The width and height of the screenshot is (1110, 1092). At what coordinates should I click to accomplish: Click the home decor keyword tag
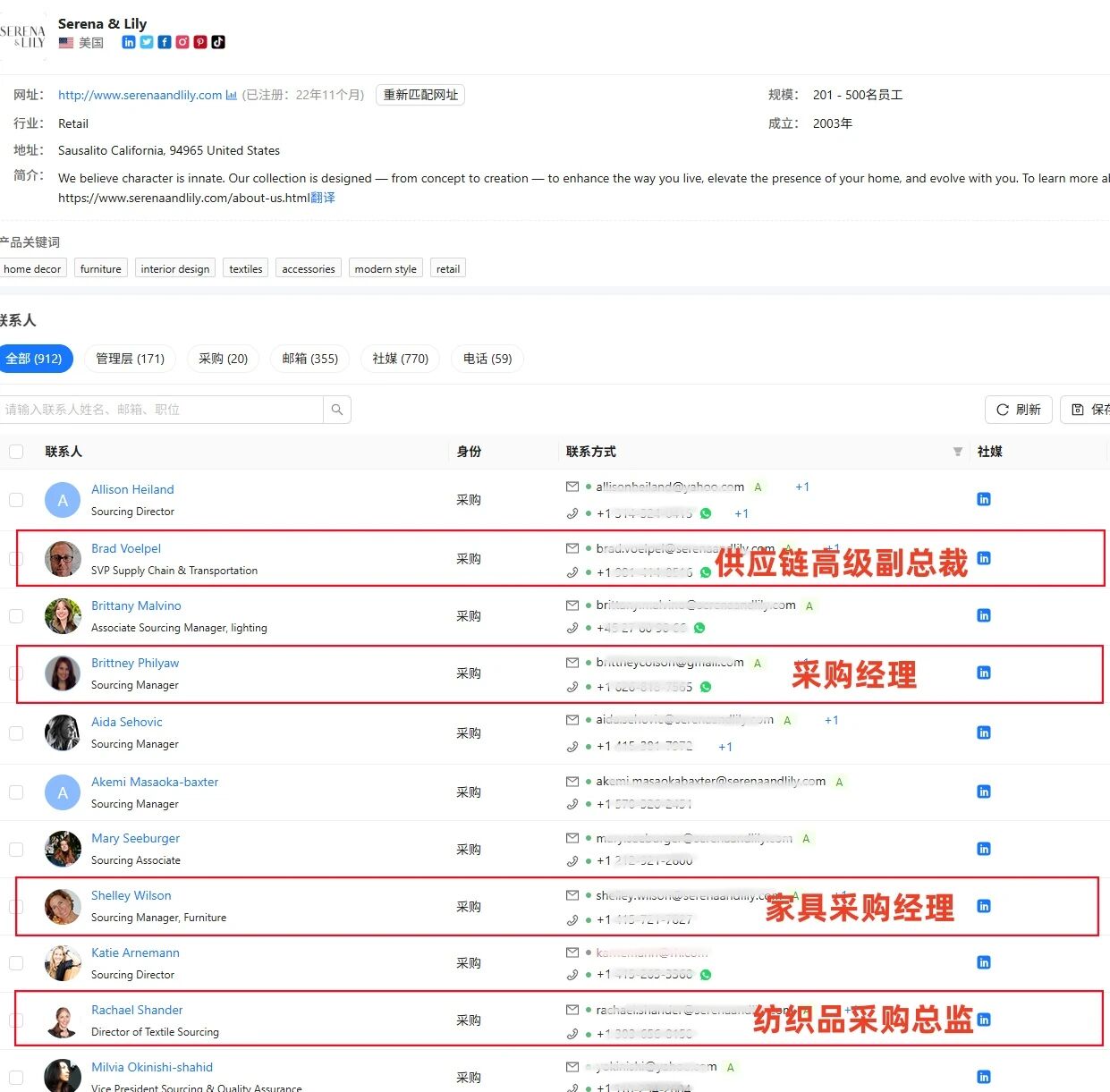coord(32,268)
